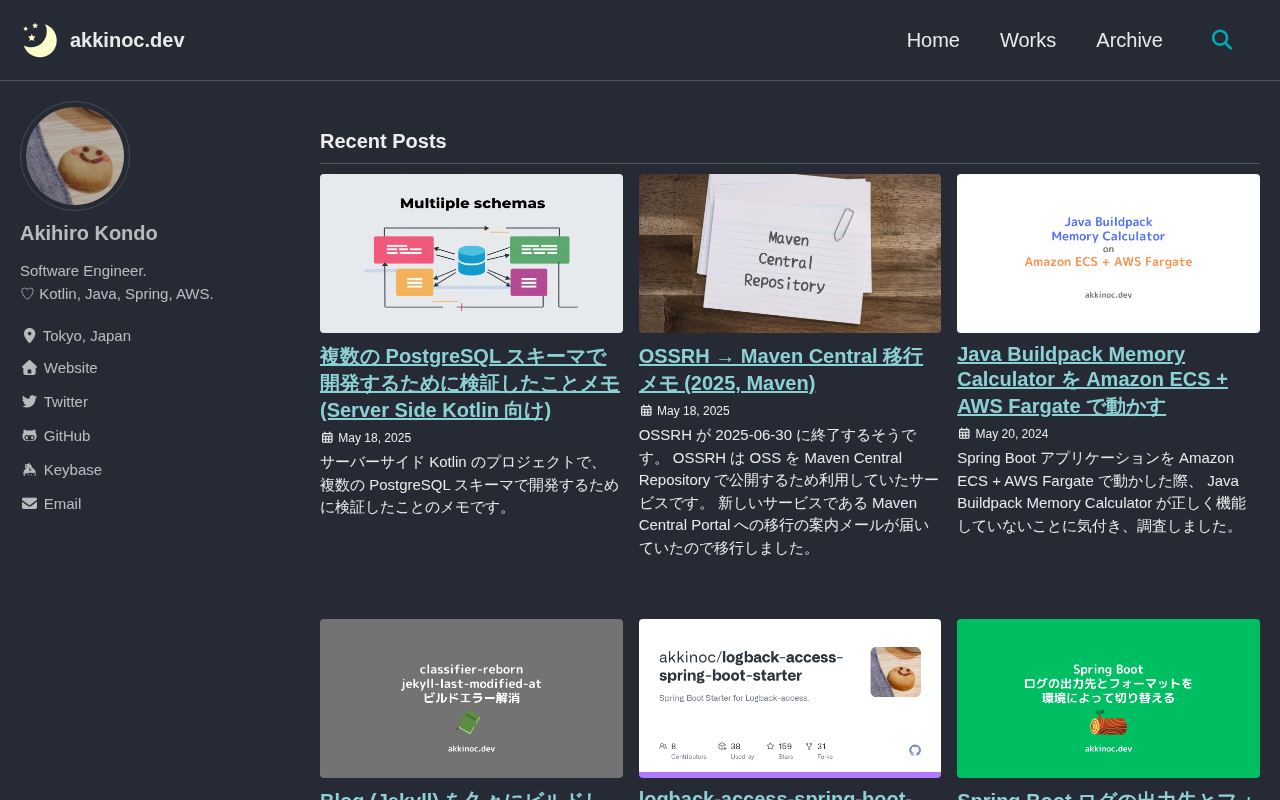
Task: Open the Multiple schemas post thumbnail
Action: click(x=471, y=253)
